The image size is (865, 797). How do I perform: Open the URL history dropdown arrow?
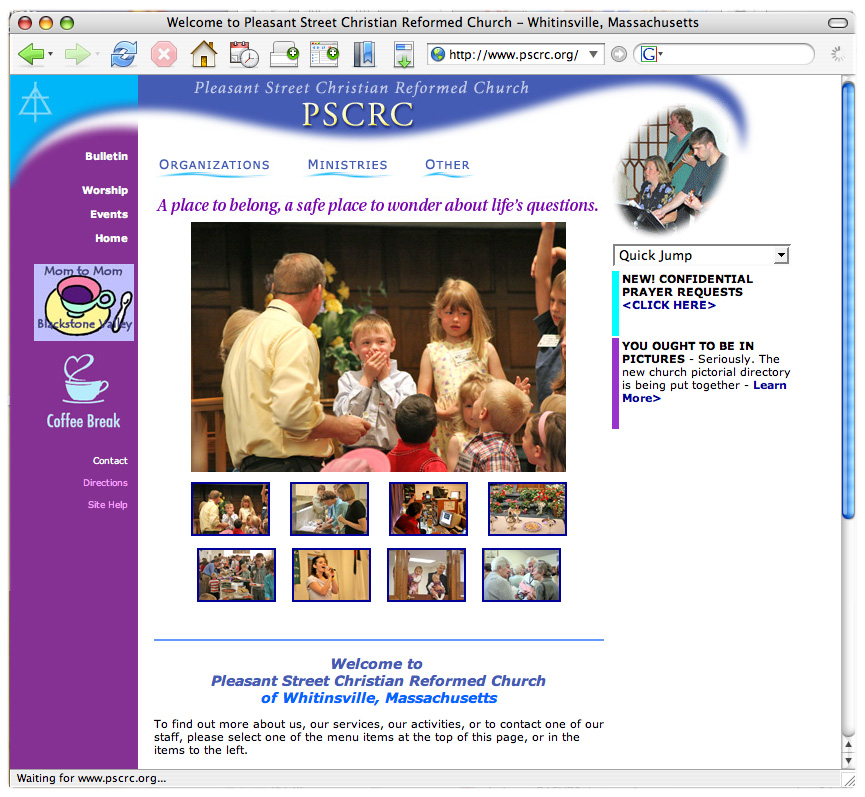593,54
